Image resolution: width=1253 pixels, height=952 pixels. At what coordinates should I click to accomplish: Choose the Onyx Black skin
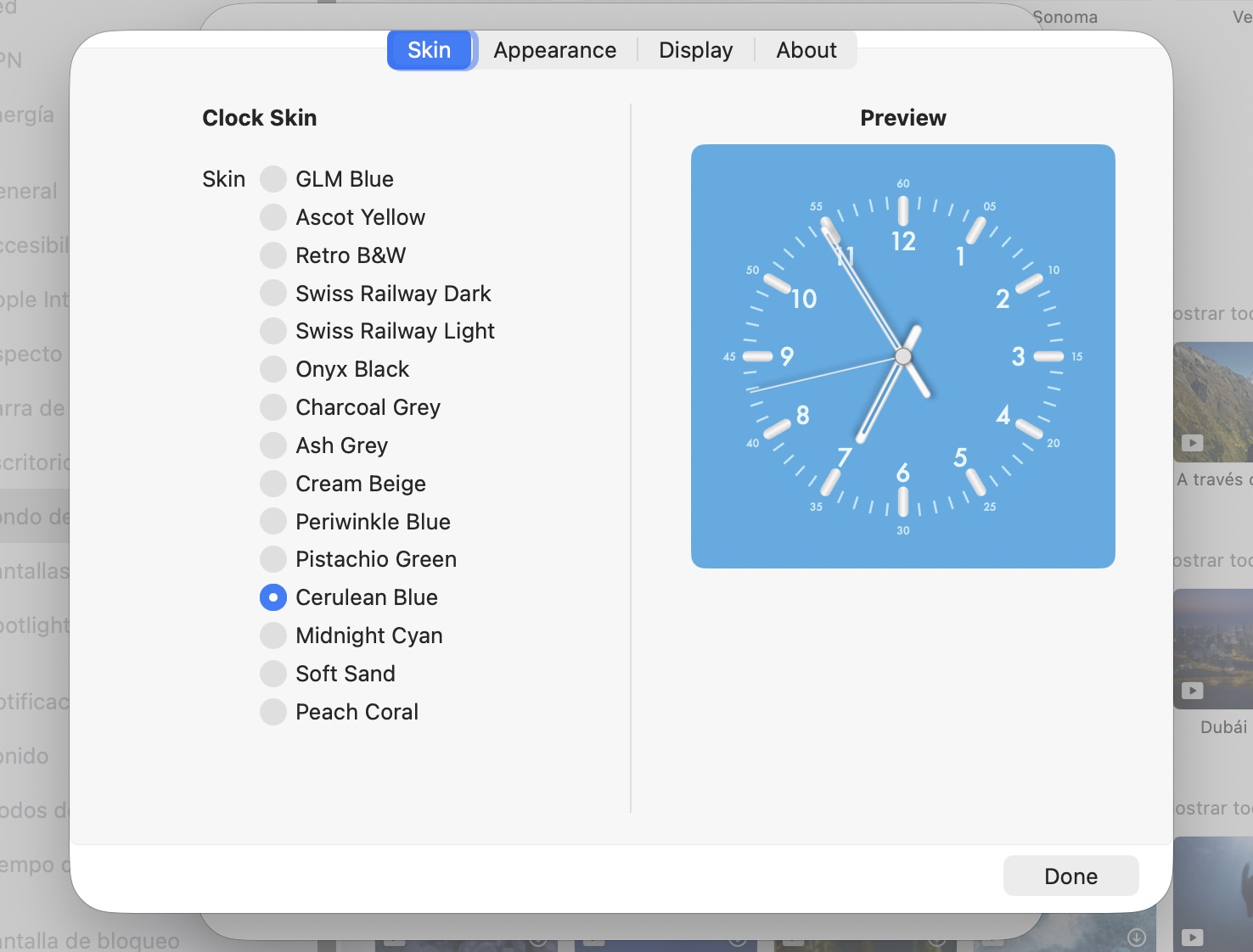point(273,369)
